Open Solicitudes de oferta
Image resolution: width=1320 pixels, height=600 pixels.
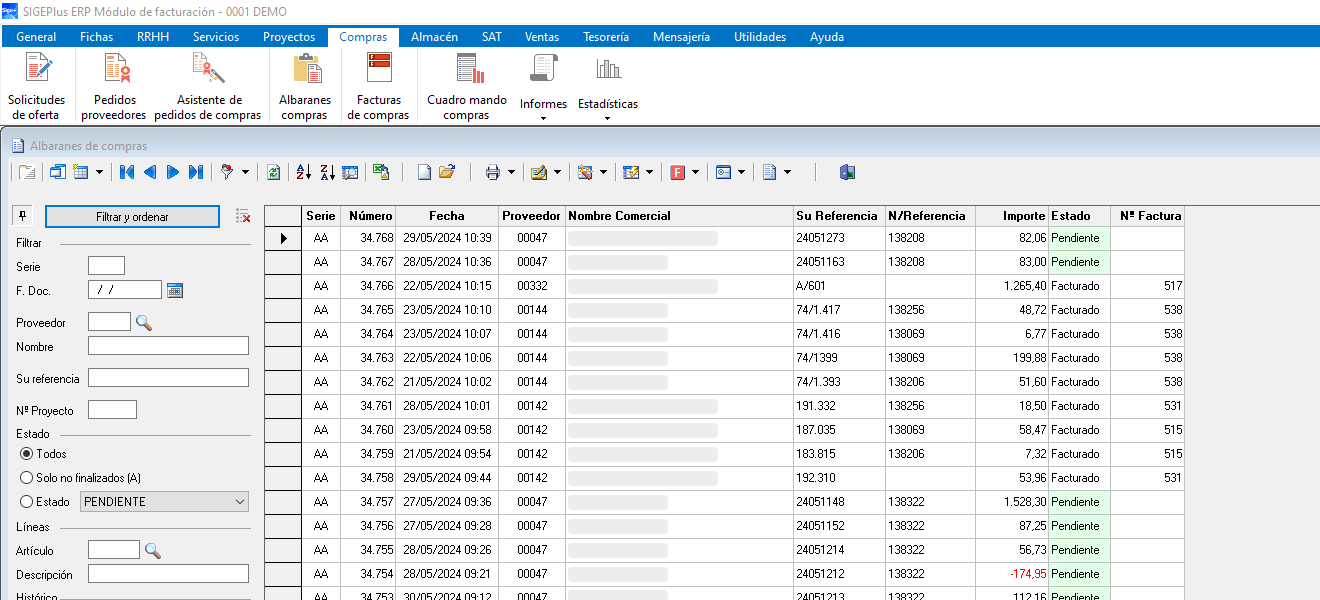coord(37,86)
